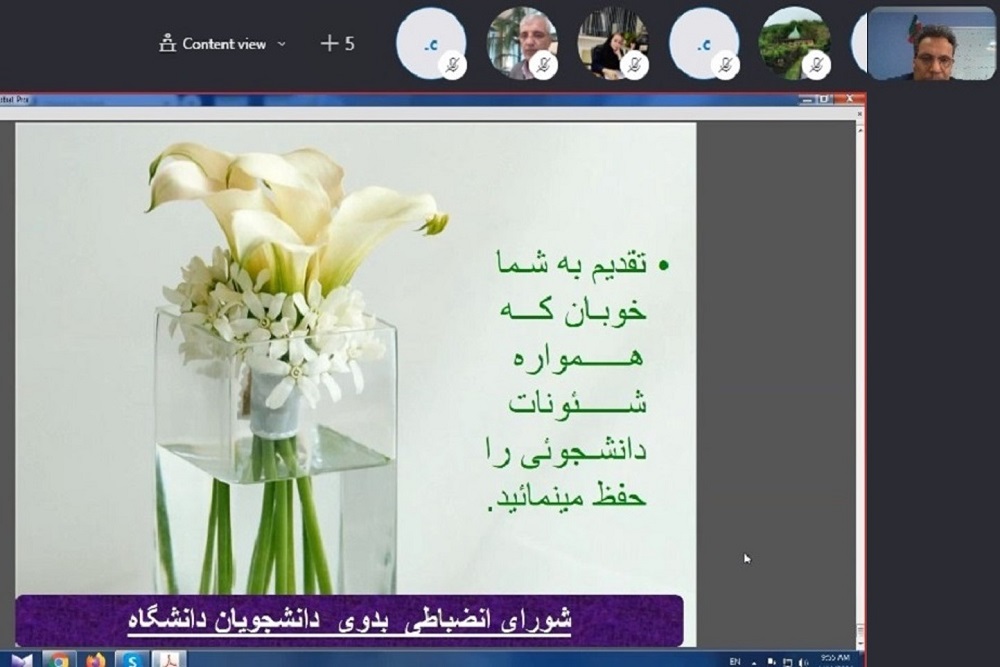The height and width of the screenshot is (667, 1000).
Task: Open Firefox from the taskbar
Action: coord(96,660)
